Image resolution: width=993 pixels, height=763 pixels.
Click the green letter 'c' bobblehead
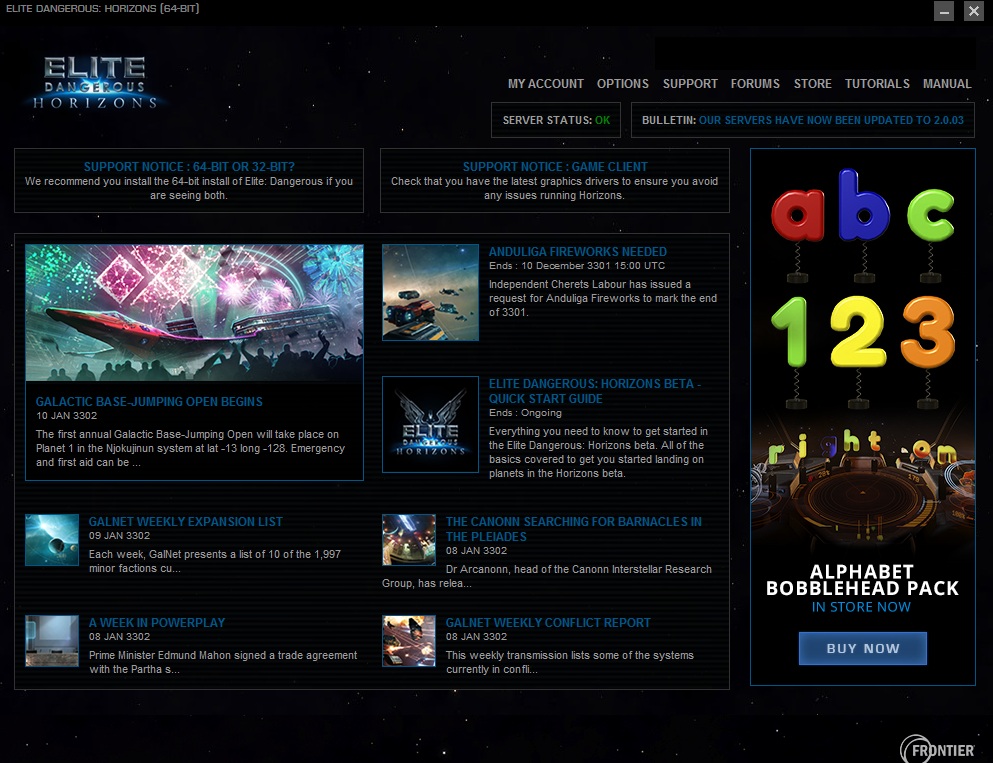click(x=930, y=215)
